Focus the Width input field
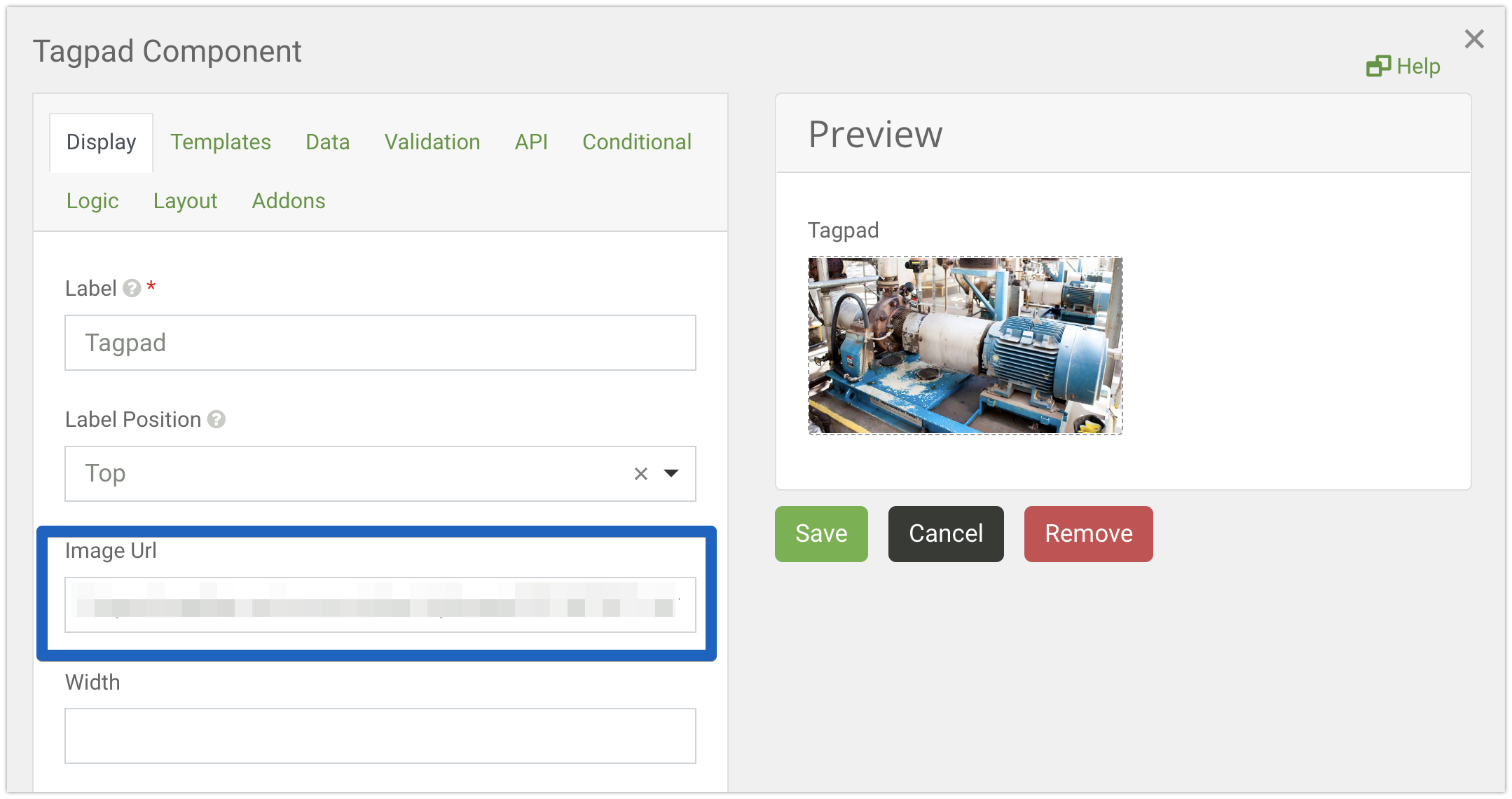1512x799 pixels. [380, 736]
